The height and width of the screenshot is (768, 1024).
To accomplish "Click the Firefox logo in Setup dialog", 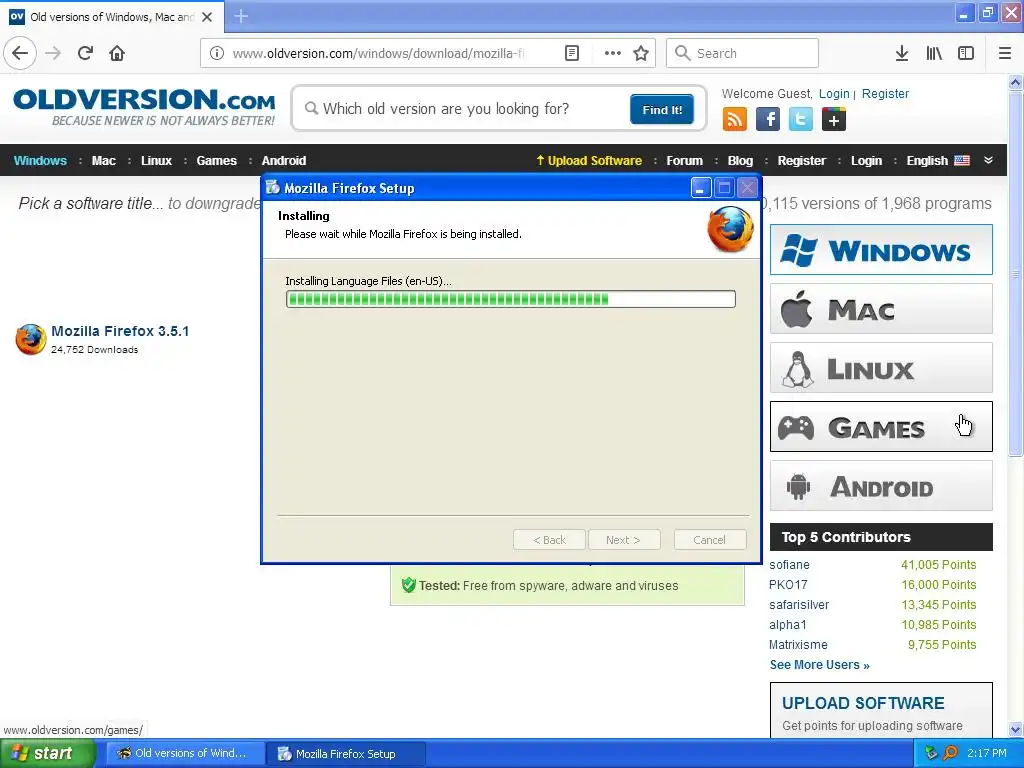I will (730, 229).
